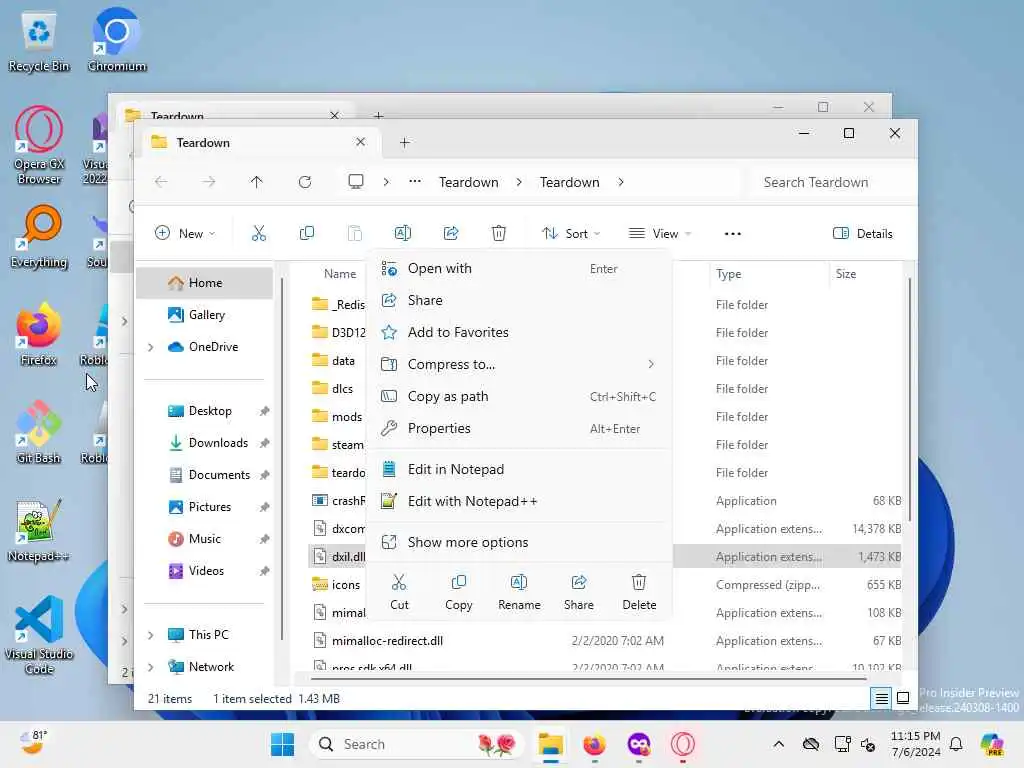Choose Edit with Notepad++
Viewport: 1024px width, 768px height.
point(519,501)
